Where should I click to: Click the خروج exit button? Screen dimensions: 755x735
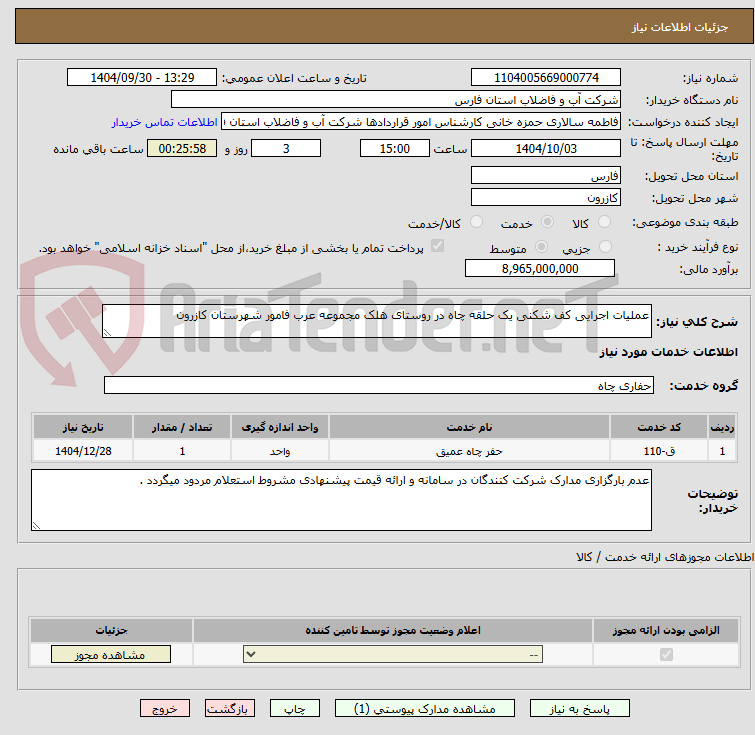point(165,709)
